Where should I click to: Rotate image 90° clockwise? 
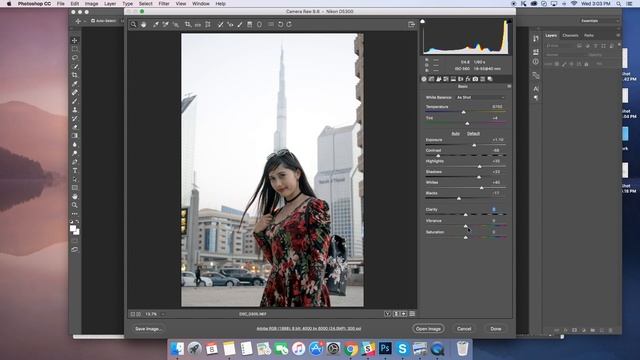(x=289, y=24)
